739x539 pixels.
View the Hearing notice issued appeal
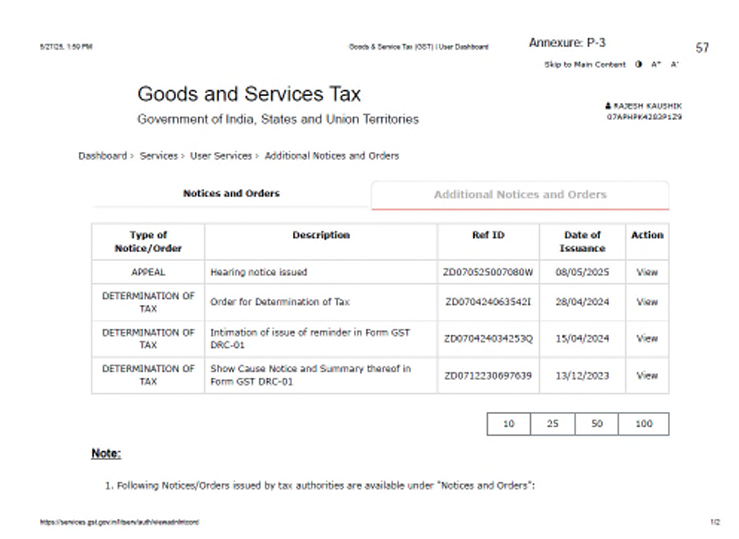(x=647, y=272)
